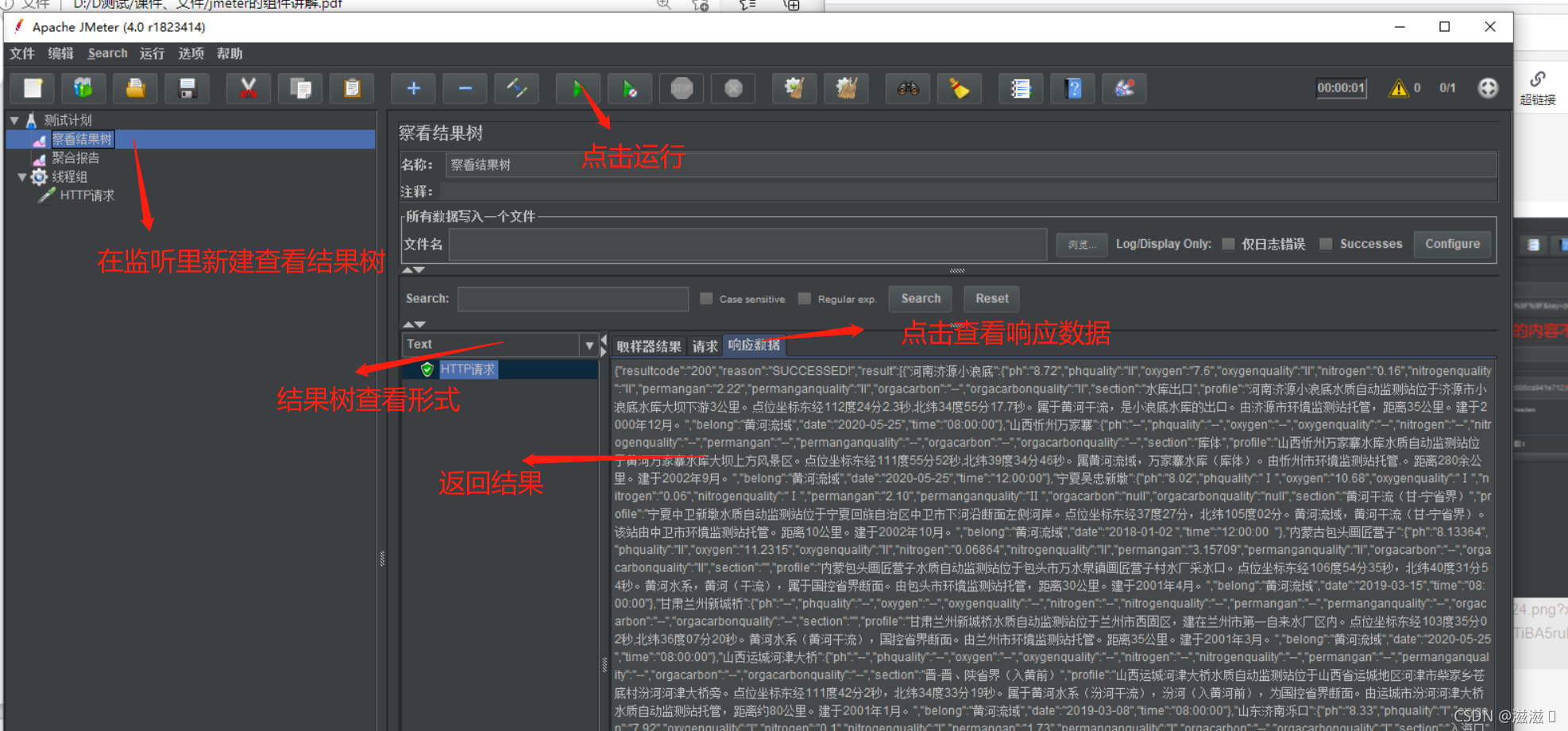Enable the Successes checkbox
Screen dimensions: 1568x731
tap(1326, 244)
